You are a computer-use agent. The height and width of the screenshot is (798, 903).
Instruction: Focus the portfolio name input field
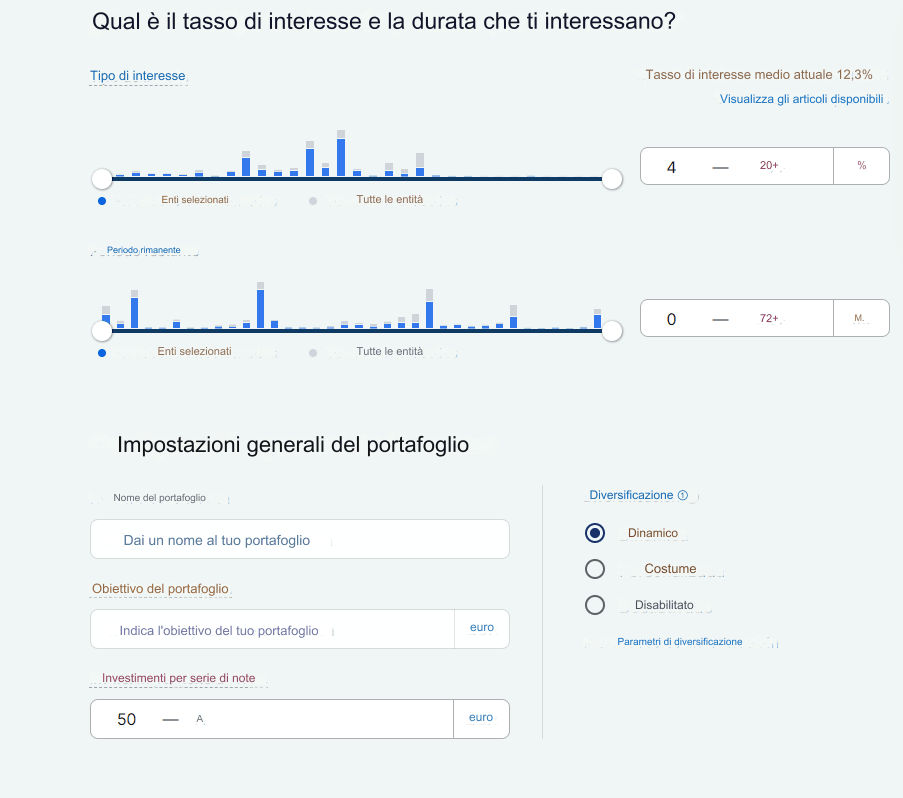(x=299, y=540)
